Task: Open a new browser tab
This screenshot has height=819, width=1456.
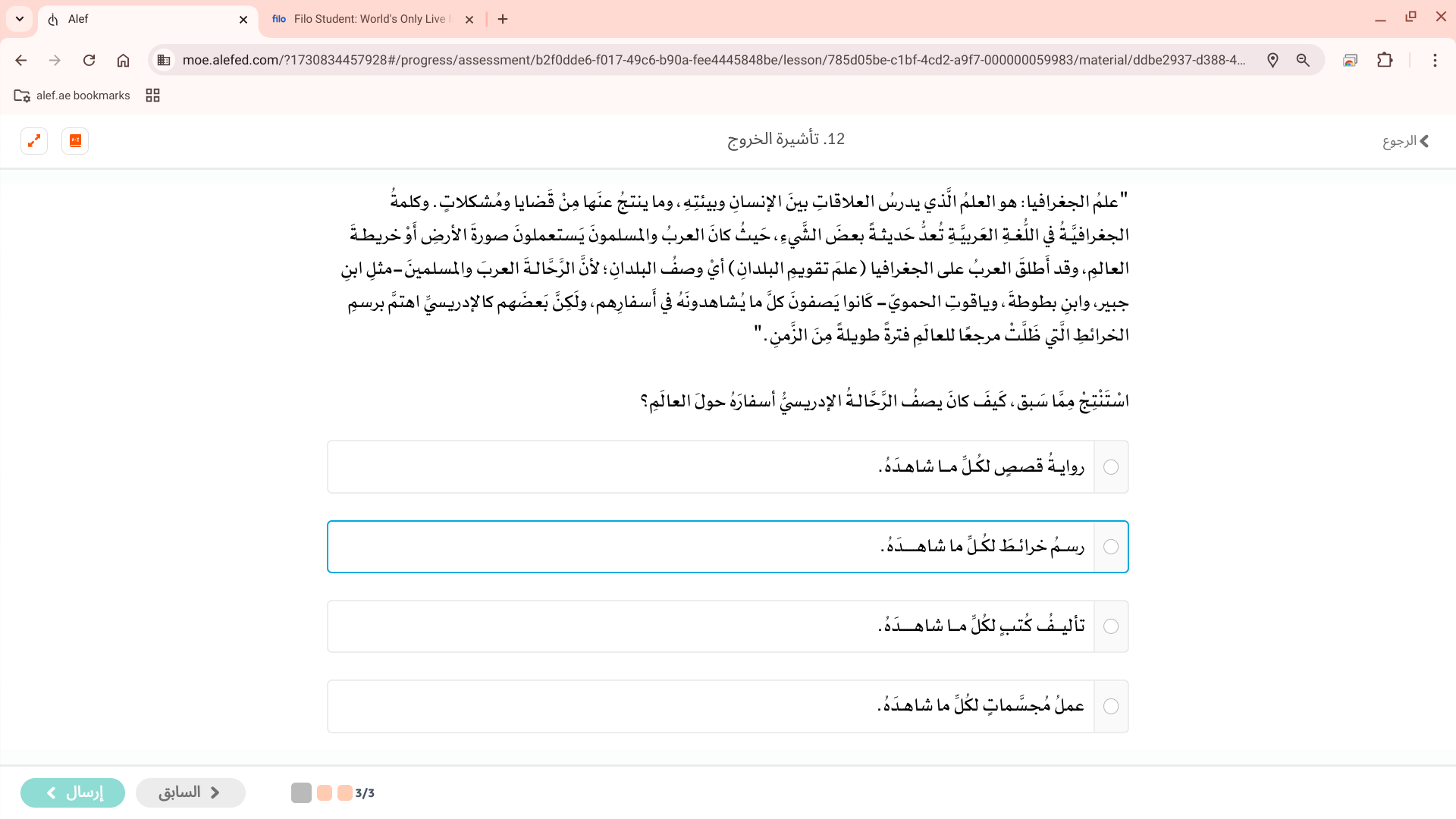Action: pos(503,19)
